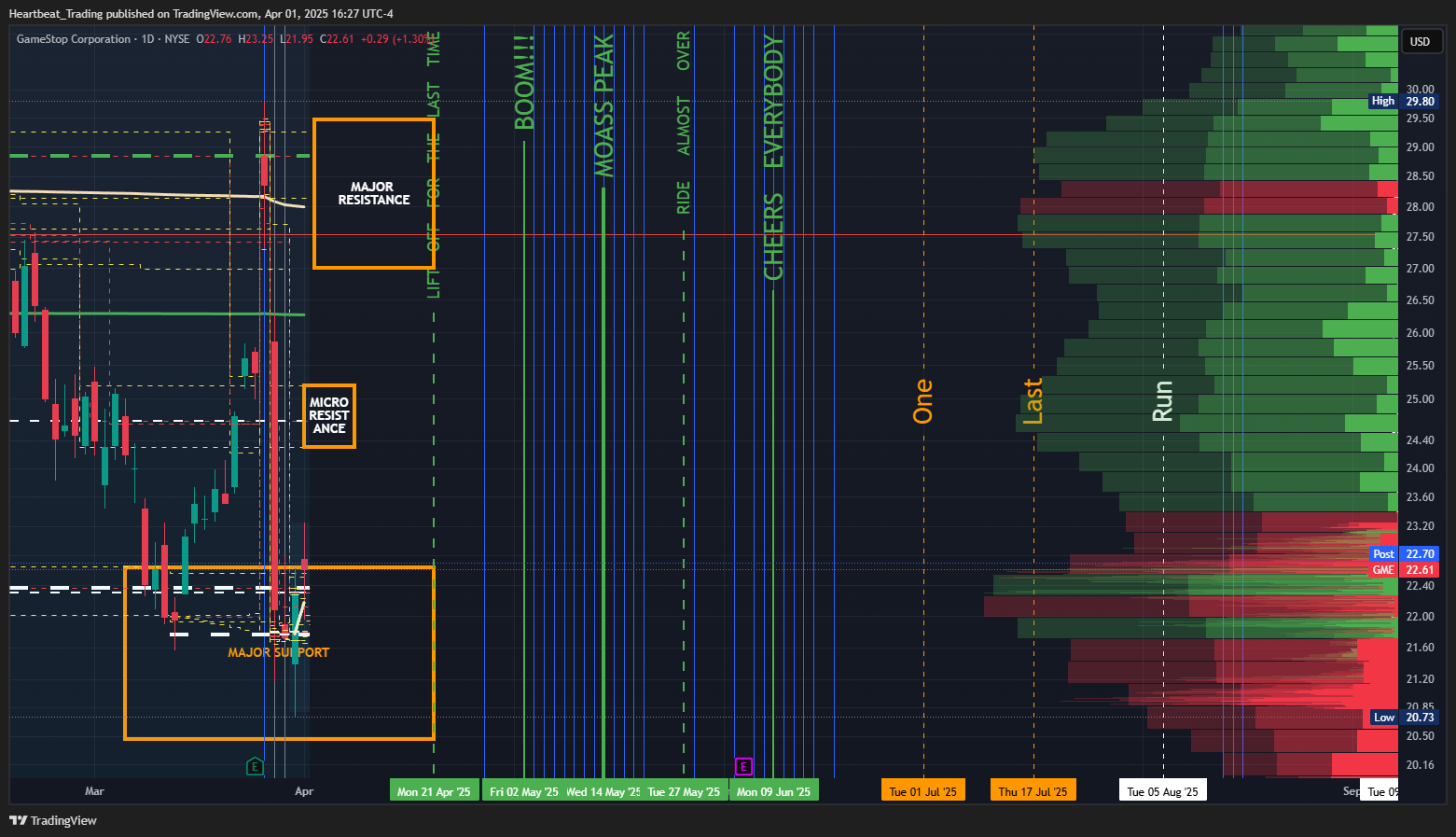Click the Wed 14 May '25 date label

(603, 790)
